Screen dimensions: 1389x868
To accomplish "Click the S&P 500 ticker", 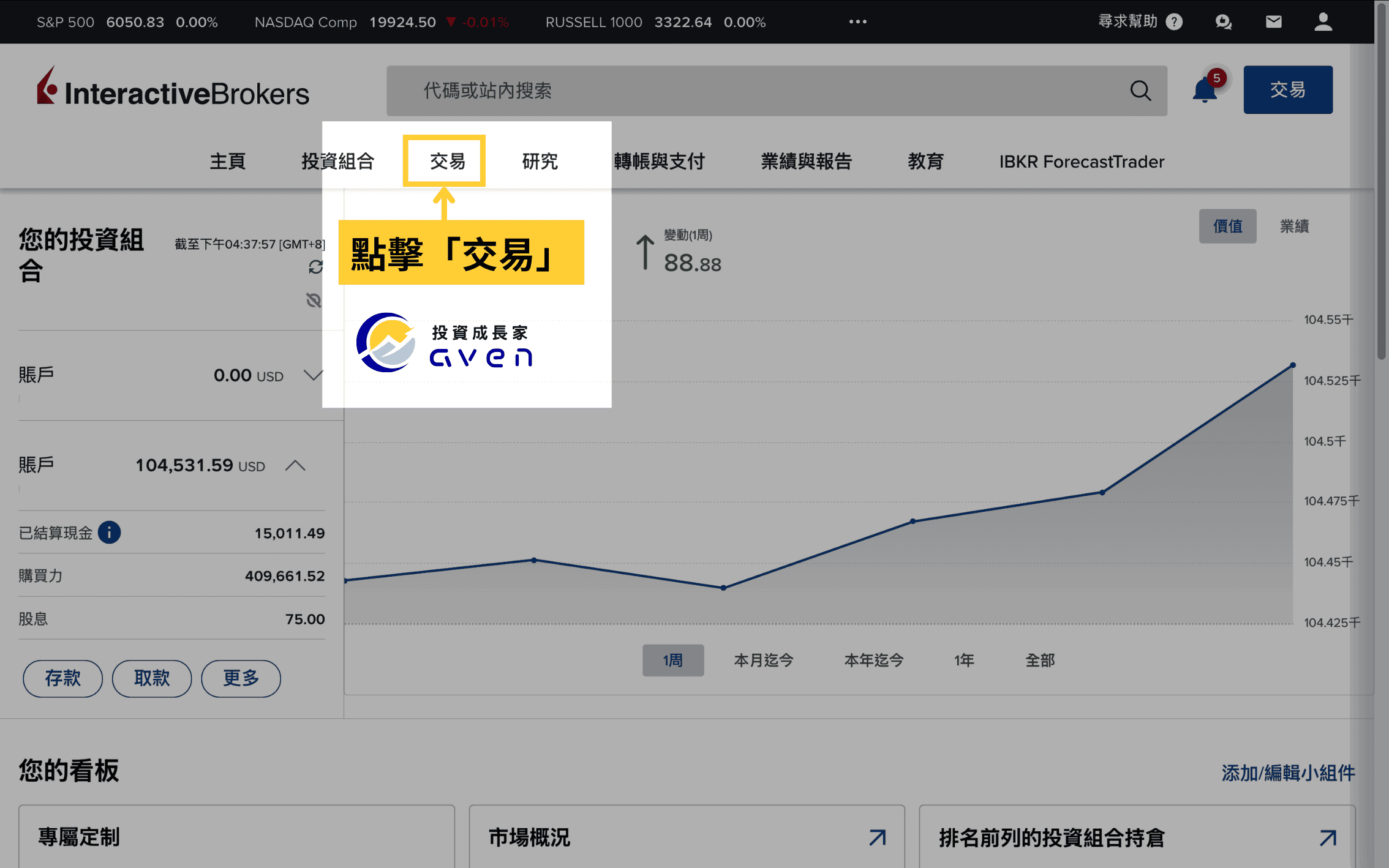I will click(127, 22).
